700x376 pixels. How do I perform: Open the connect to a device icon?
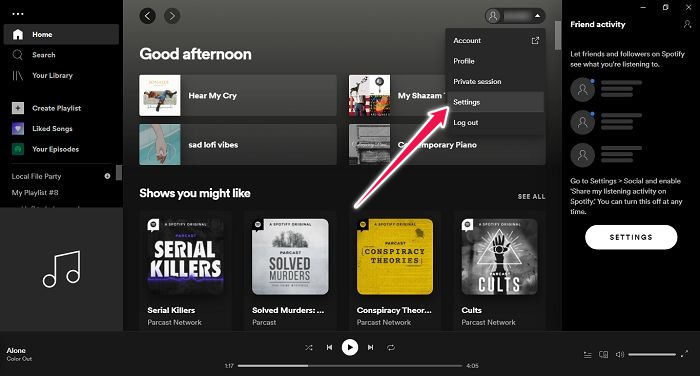pos(604,355)
